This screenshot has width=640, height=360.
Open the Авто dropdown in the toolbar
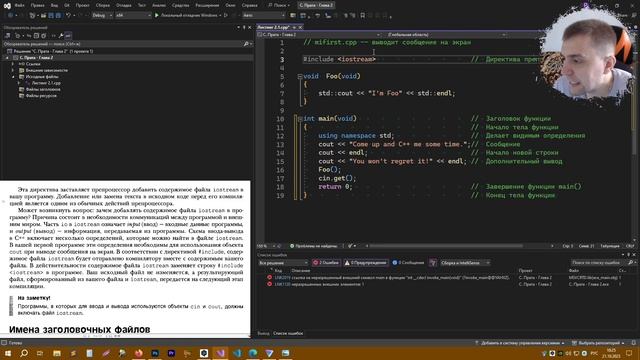(x=264, y=15)
